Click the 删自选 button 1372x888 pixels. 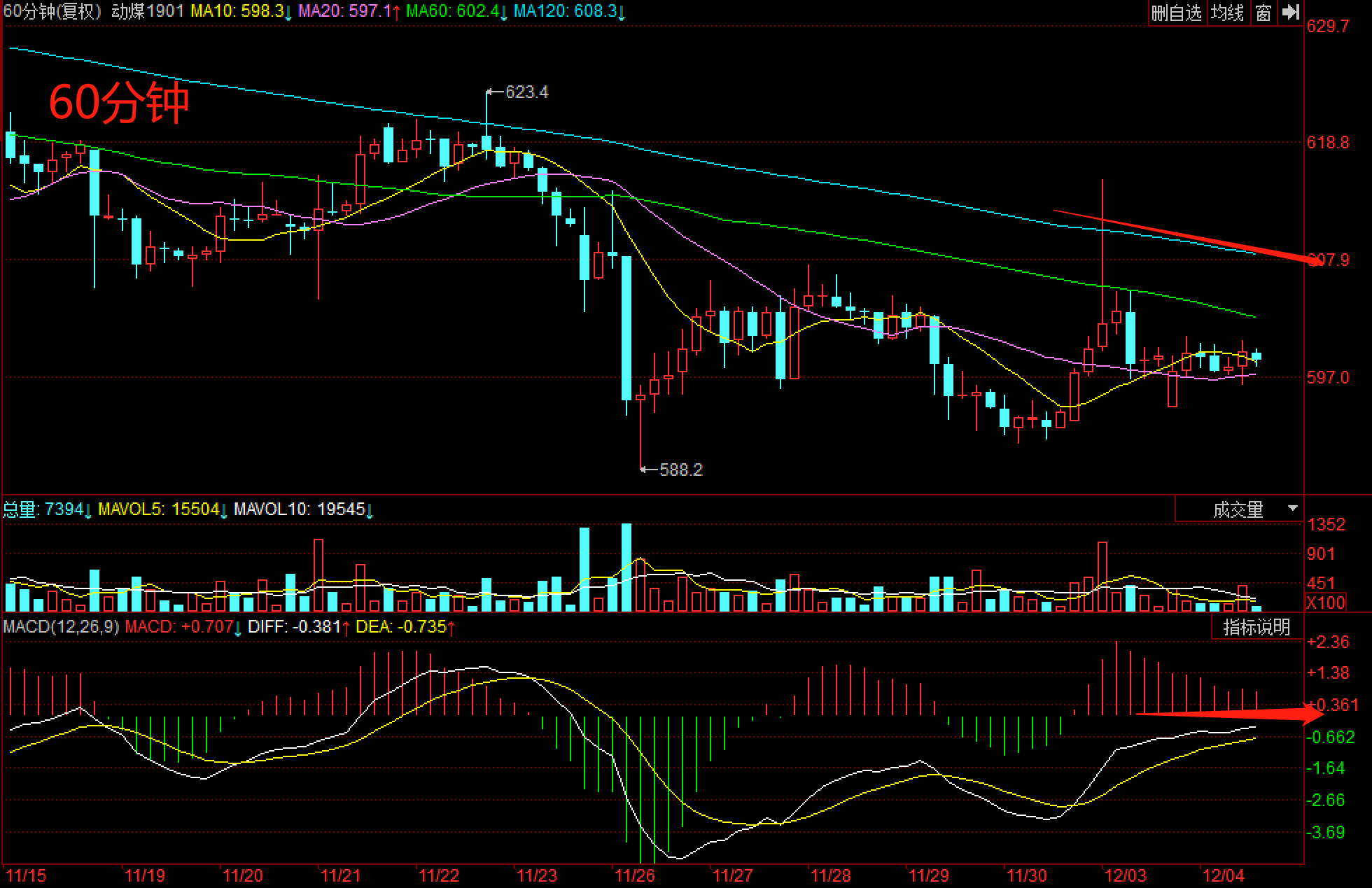[1177, 13]
